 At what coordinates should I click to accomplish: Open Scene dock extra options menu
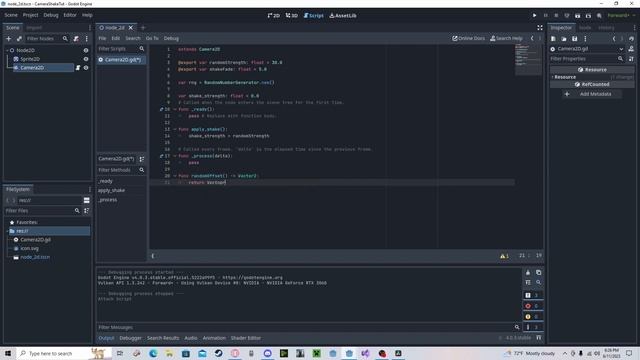[x=87, y=38]
